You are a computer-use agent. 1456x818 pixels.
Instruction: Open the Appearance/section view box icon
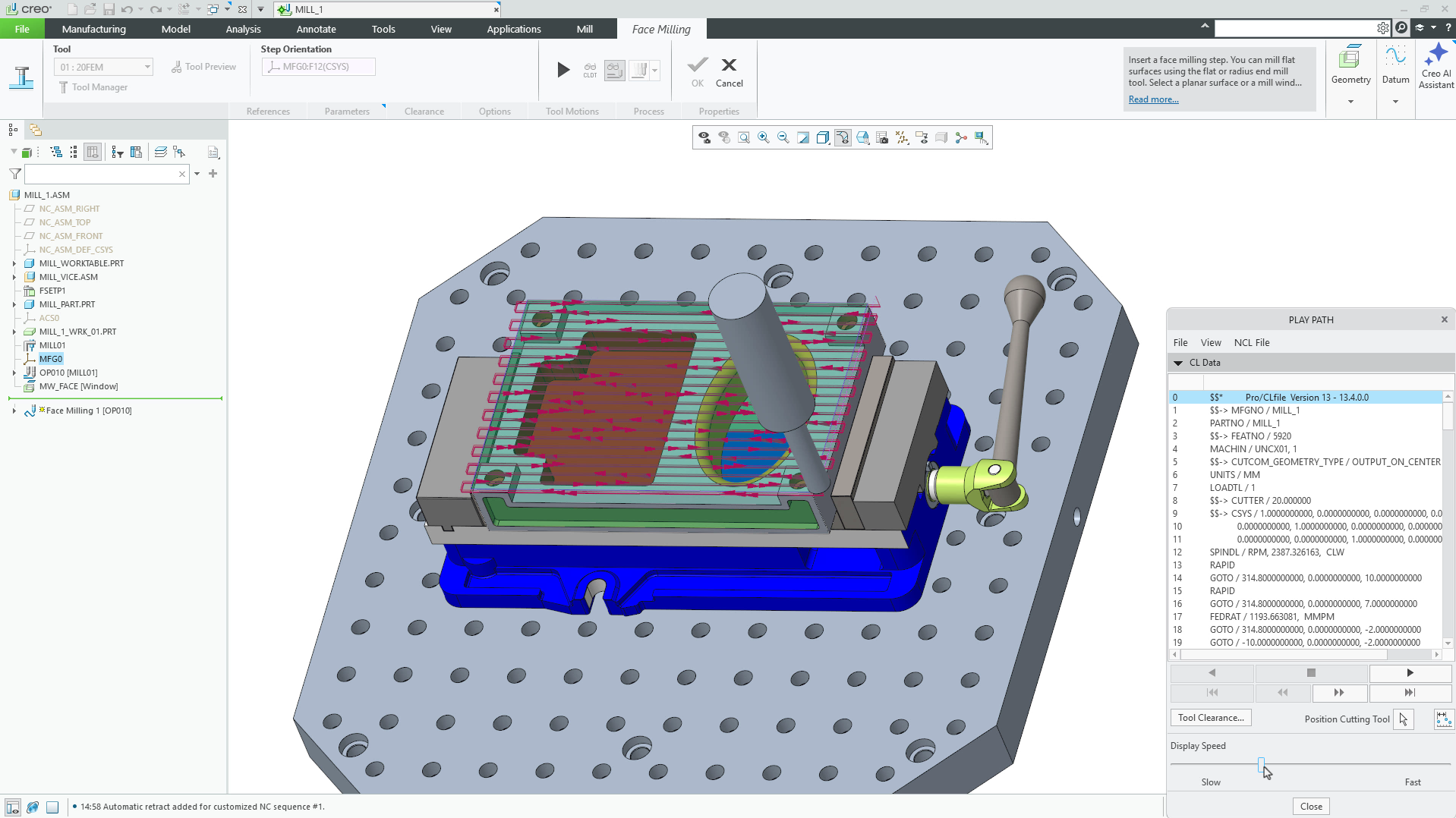tap(941, 137)
